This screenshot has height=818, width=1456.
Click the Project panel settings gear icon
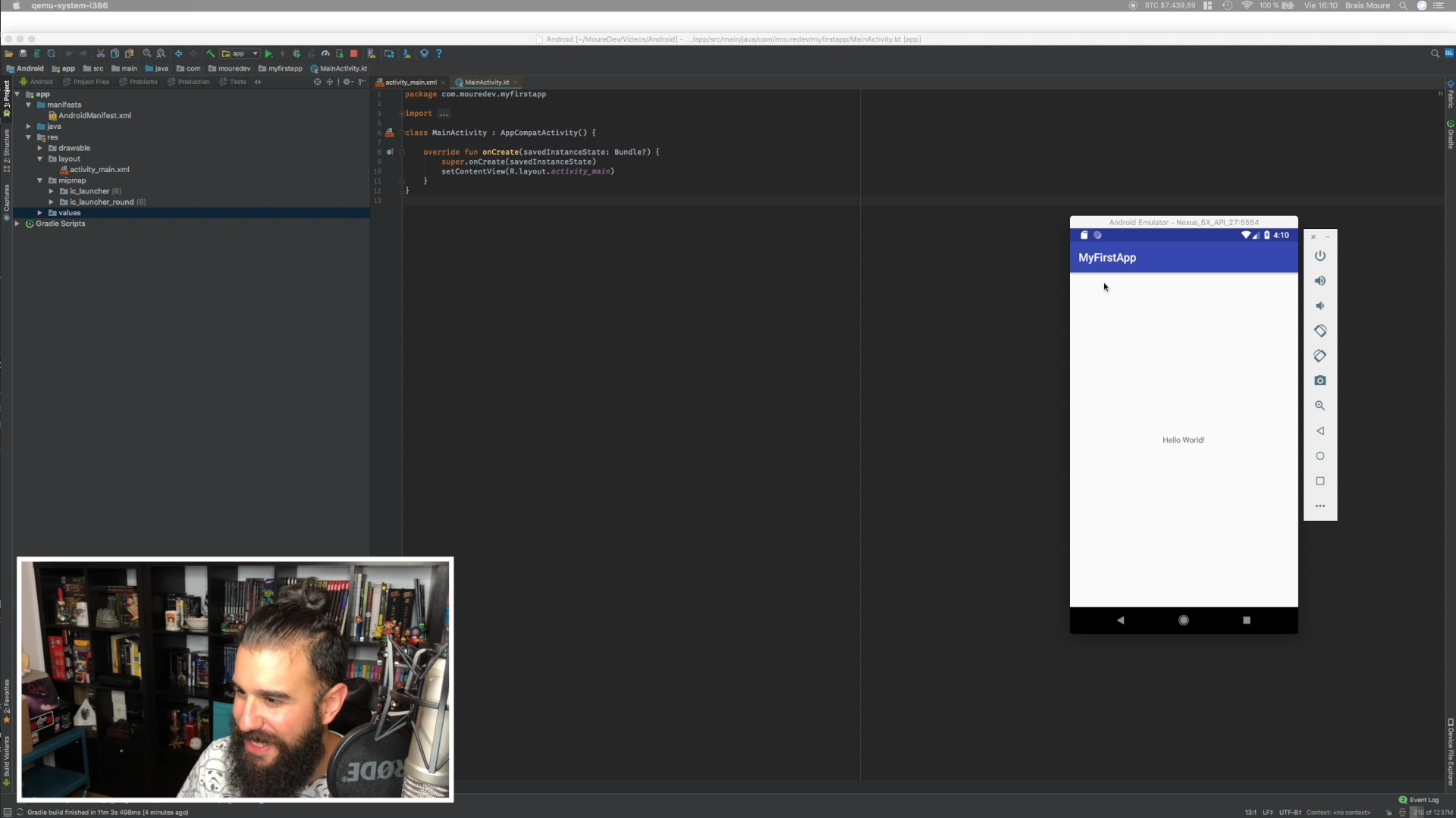(x=347, y=82)
